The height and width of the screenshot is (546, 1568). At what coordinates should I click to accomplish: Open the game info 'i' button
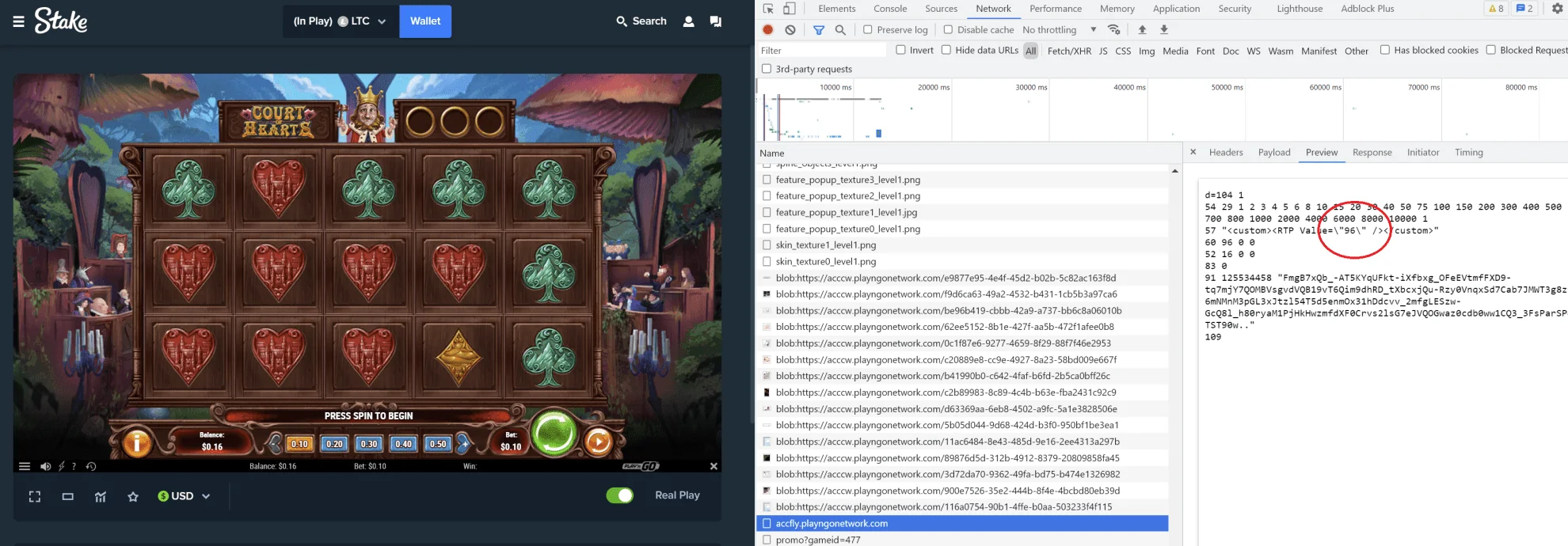click(137, 443)
